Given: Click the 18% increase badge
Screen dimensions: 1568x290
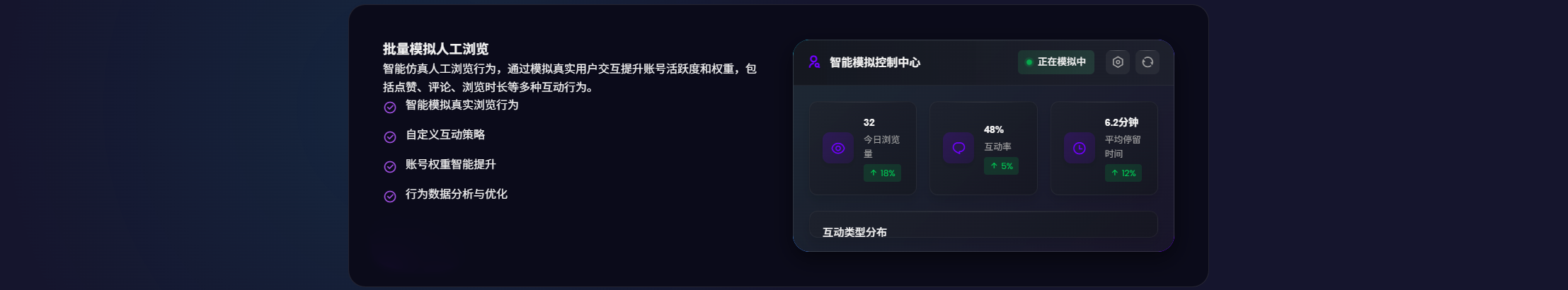Looking at the screenshot, I should click(882, 173).
